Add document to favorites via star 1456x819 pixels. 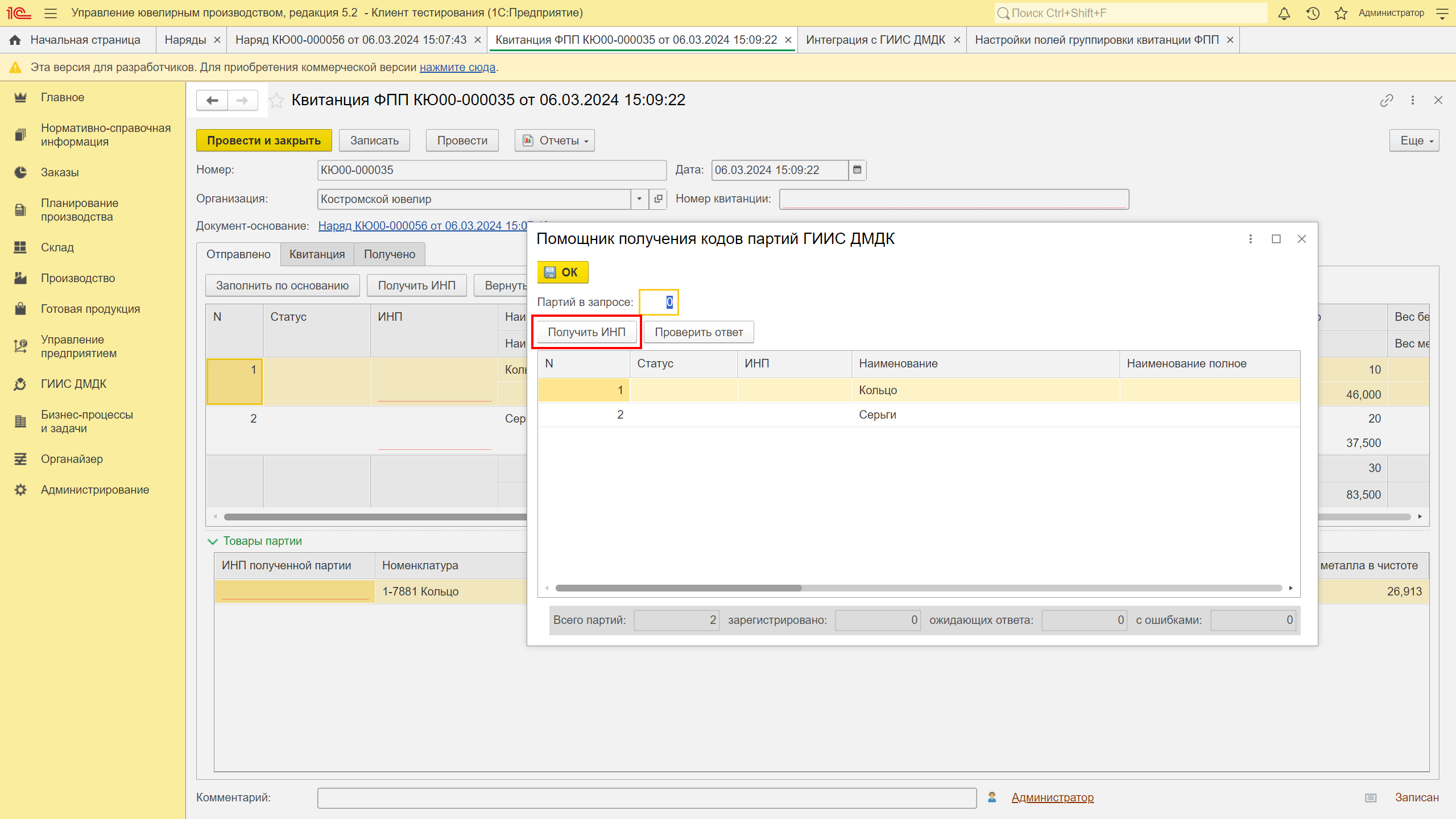click(276, 101)
